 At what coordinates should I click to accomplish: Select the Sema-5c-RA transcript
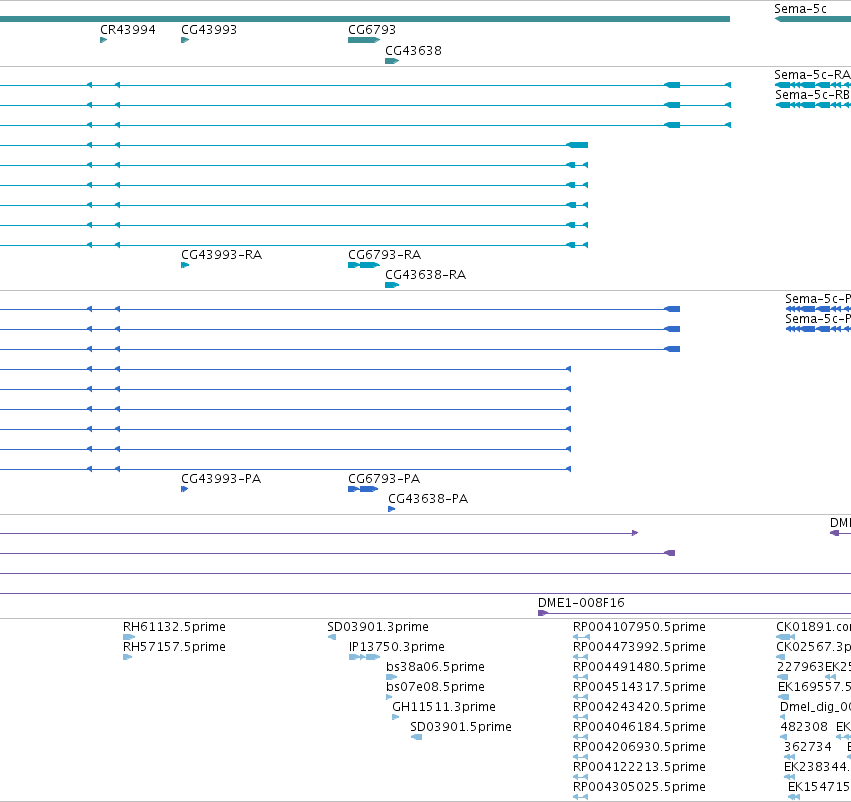click(x=812, y=85)
